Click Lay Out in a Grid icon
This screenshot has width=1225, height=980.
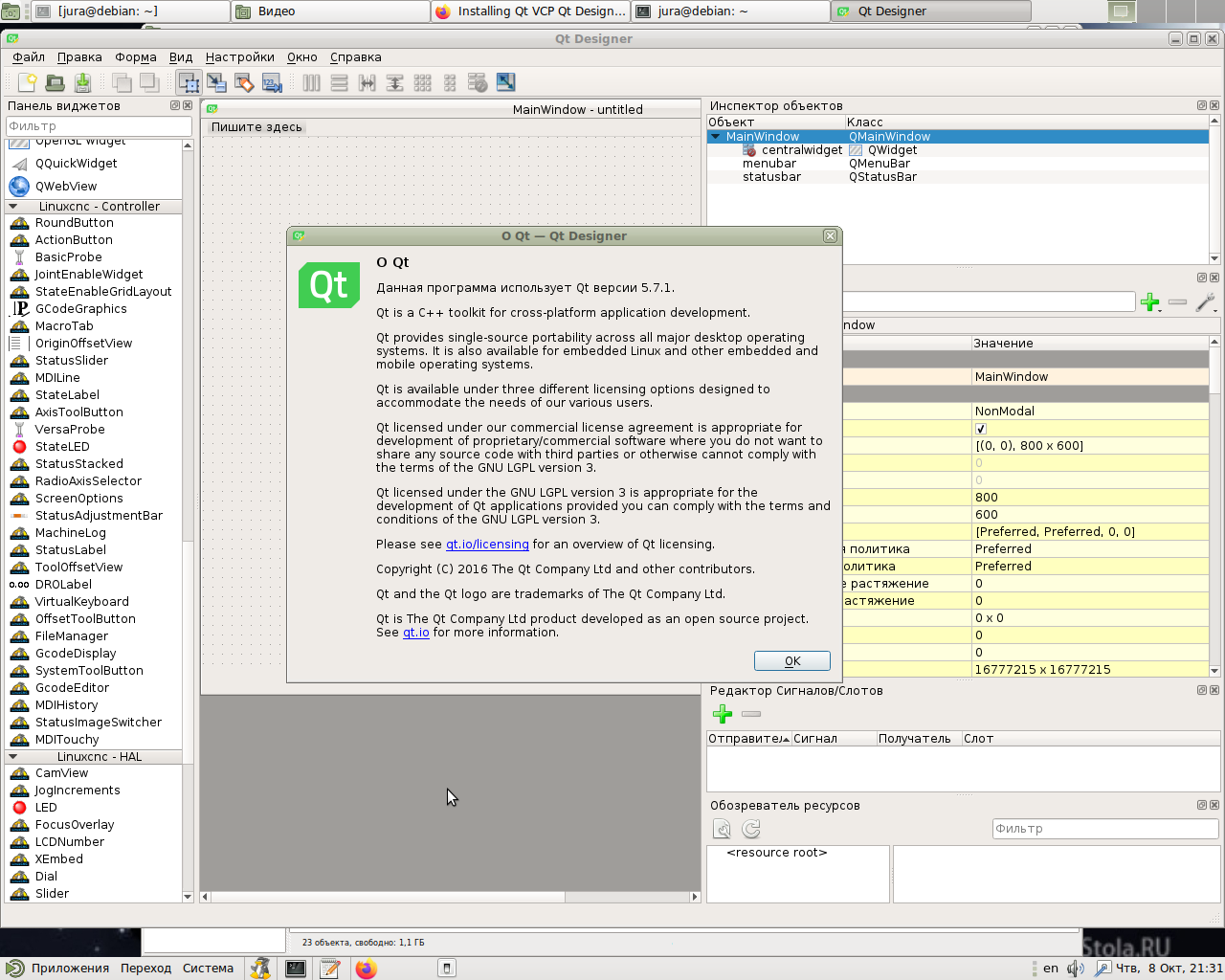[422, 83]
